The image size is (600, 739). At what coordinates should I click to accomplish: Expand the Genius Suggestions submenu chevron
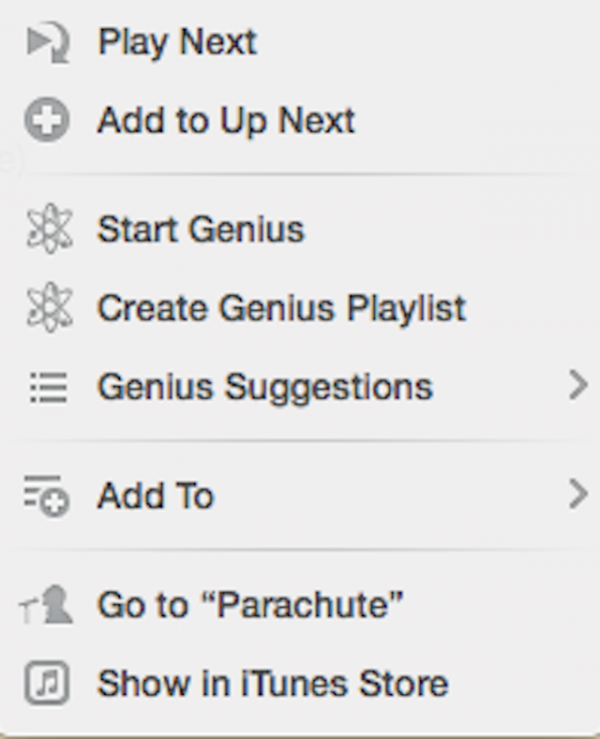click(x=578, y=386)
